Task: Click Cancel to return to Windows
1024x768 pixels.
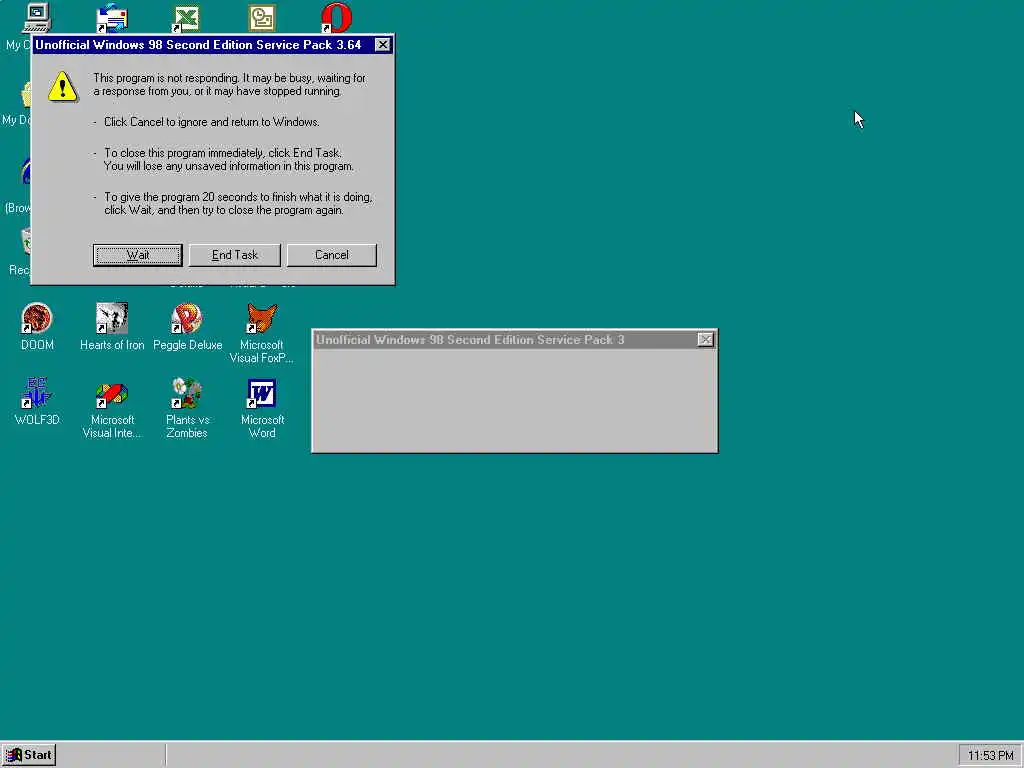Action: click(x=332, y=255)
